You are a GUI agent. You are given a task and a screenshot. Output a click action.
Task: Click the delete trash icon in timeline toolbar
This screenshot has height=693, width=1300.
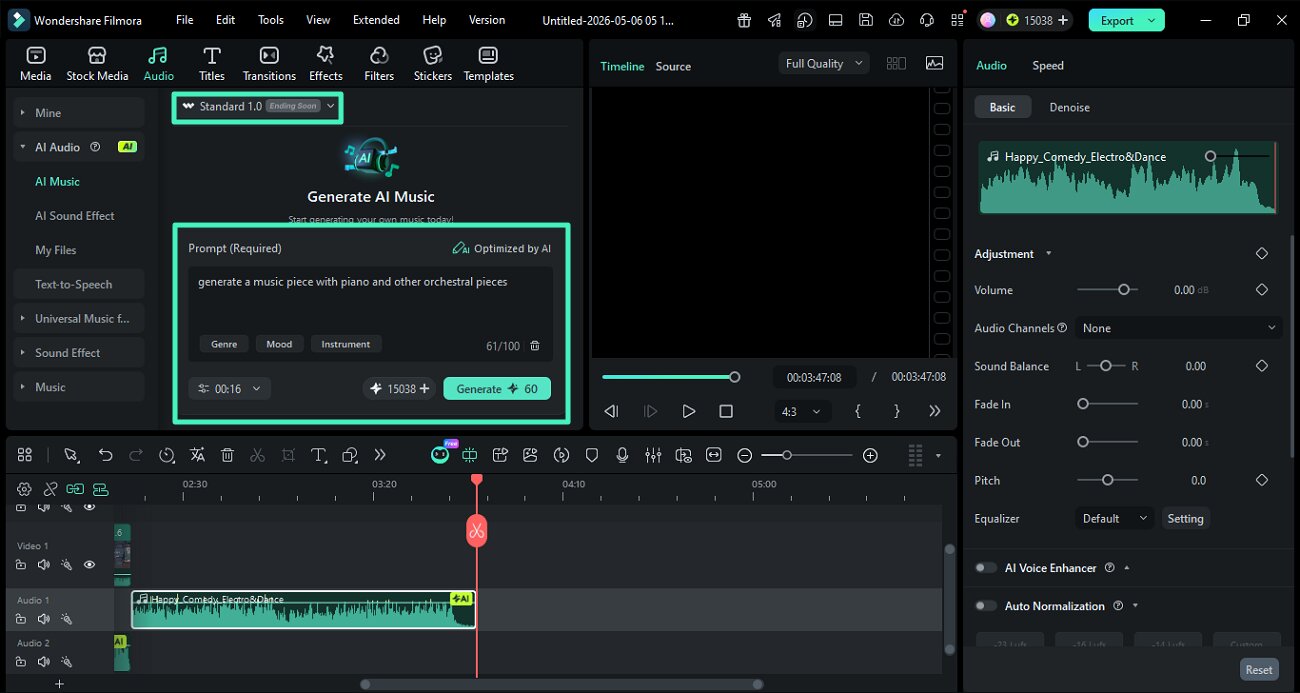[227, 455]
